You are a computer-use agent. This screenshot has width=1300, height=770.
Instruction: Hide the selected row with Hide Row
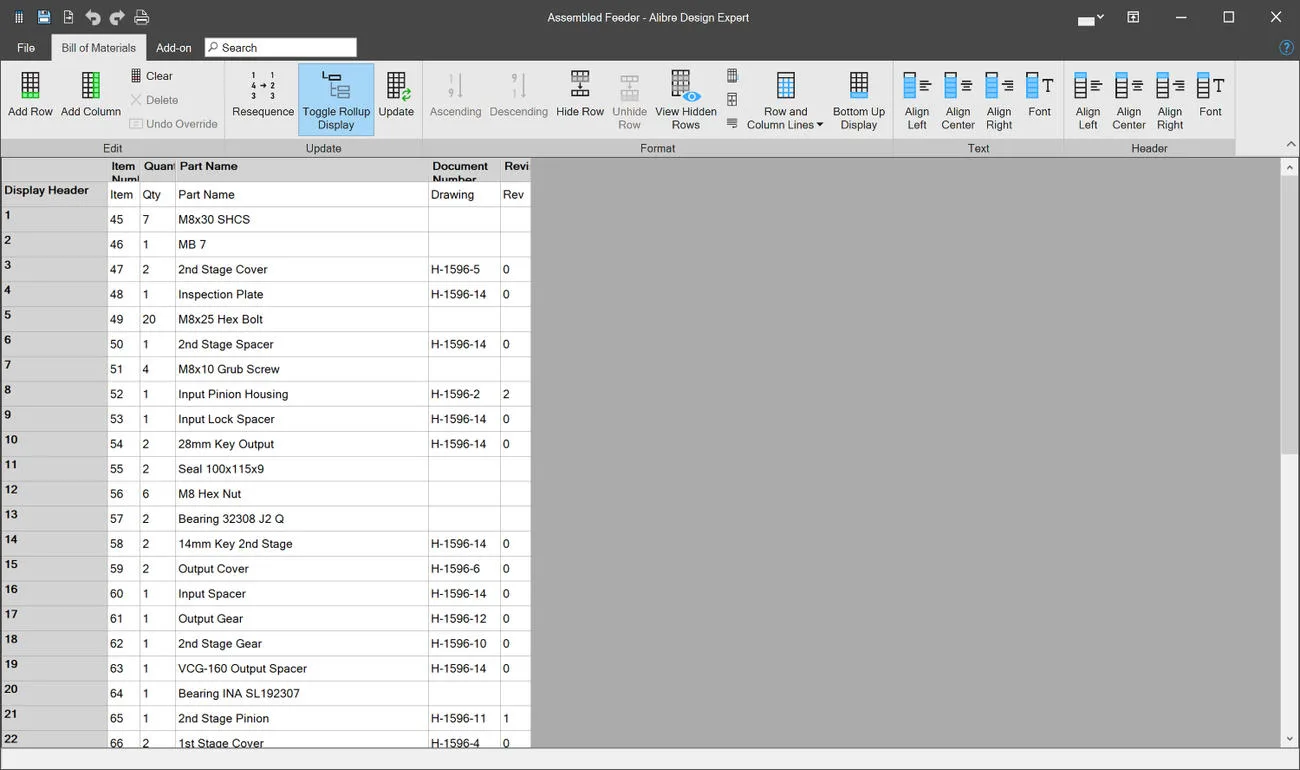tap(580, 95)
